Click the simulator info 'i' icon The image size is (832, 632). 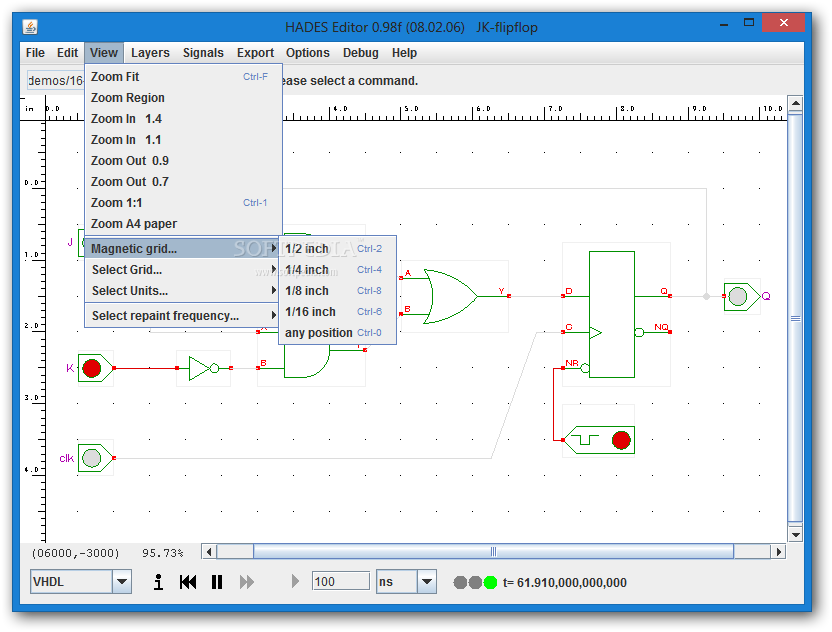click(x=158, y=582)
